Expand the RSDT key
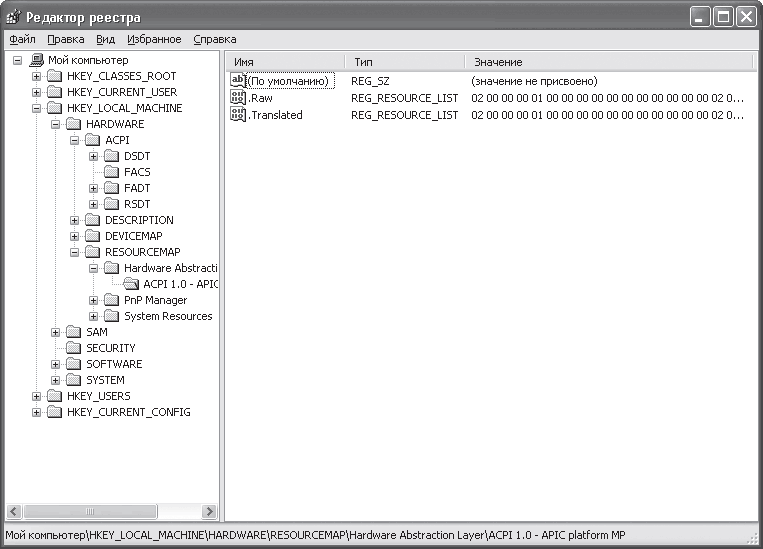This screenshot has width=763, height=549. click(93, 204)
